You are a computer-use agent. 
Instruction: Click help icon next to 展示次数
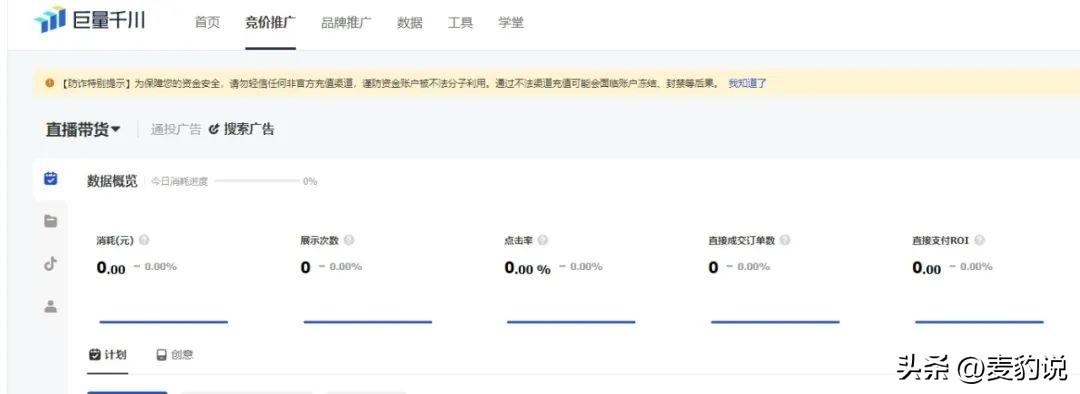(x=349, y=240)
